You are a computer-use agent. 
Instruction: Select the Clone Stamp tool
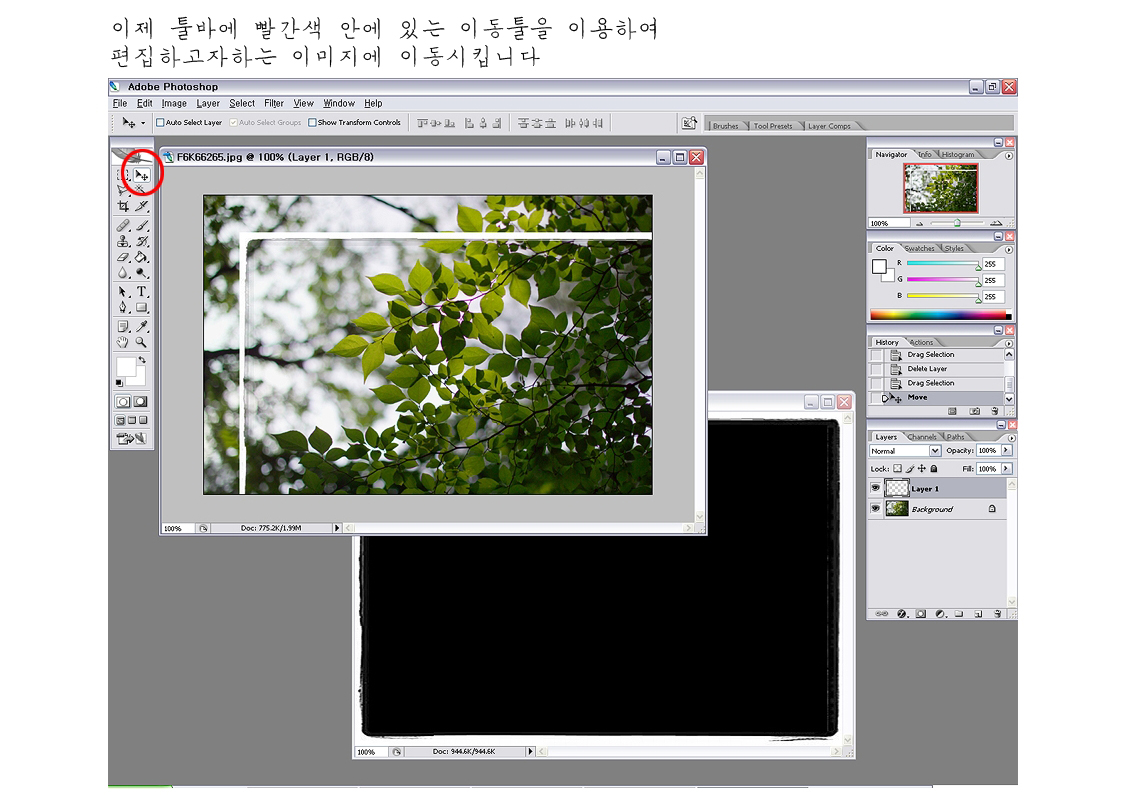(x=123, y=241)
